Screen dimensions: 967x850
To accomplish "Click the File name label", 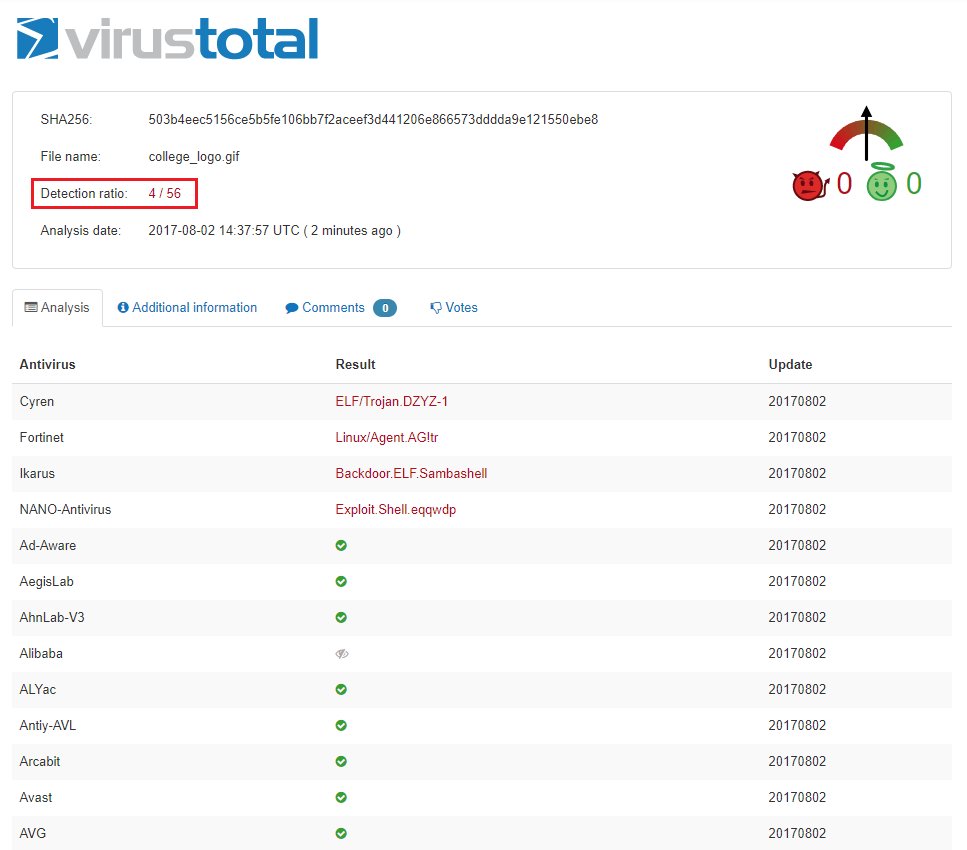I will 70,157.
